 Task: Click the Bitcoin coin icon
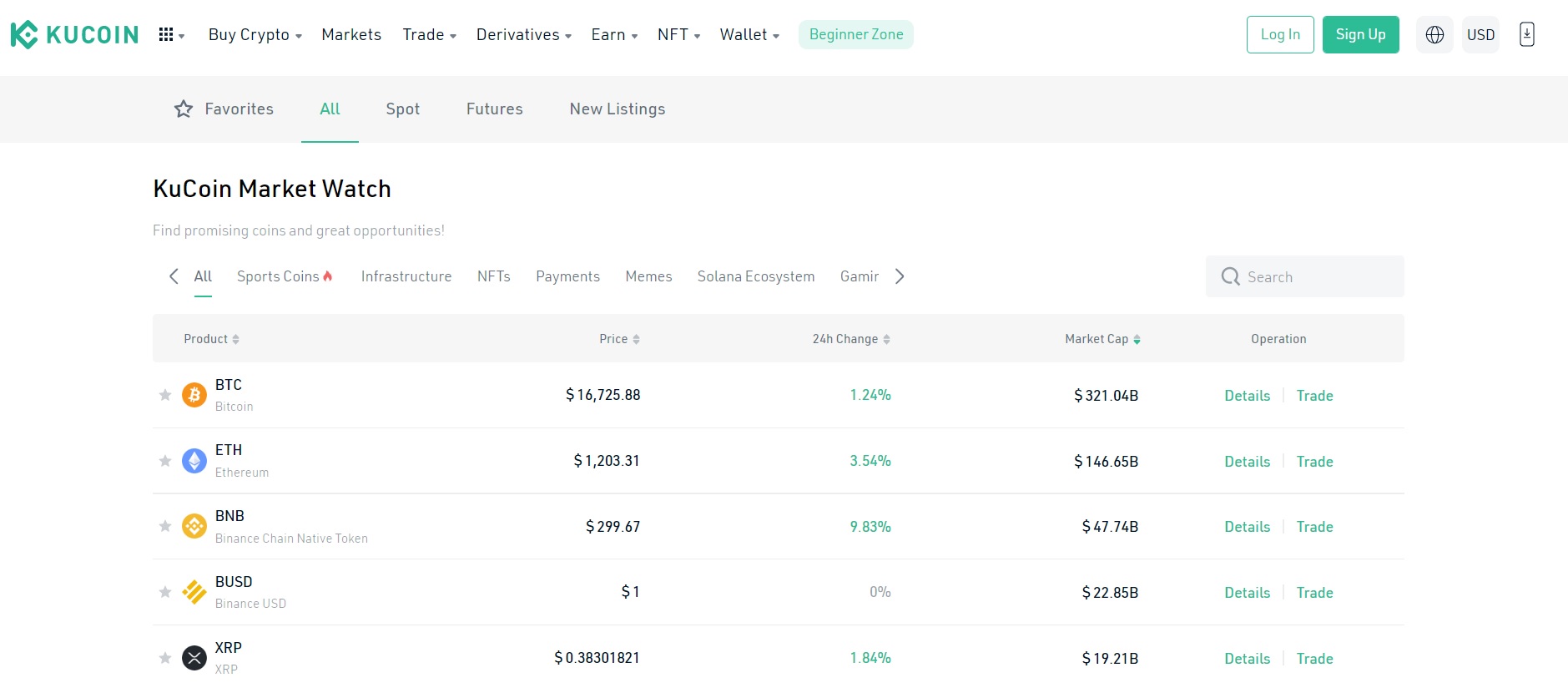tap(194, 395)
